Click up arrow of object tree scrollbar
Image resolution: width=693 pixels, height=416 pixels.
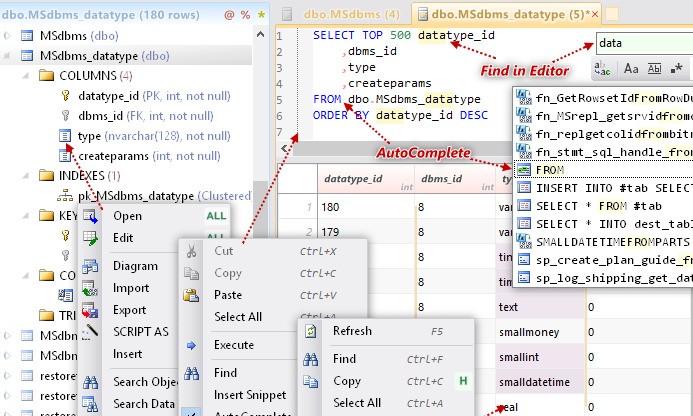261,34
